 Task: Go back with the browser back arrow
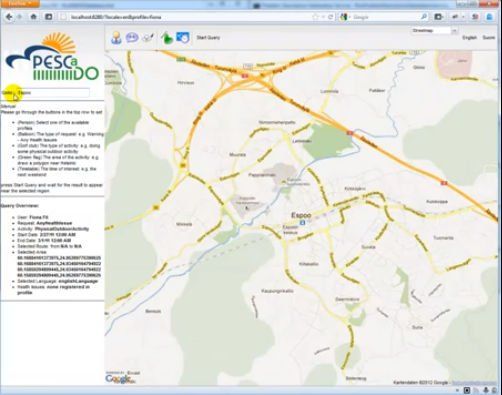pyautogui.click(x=9, y=17)
